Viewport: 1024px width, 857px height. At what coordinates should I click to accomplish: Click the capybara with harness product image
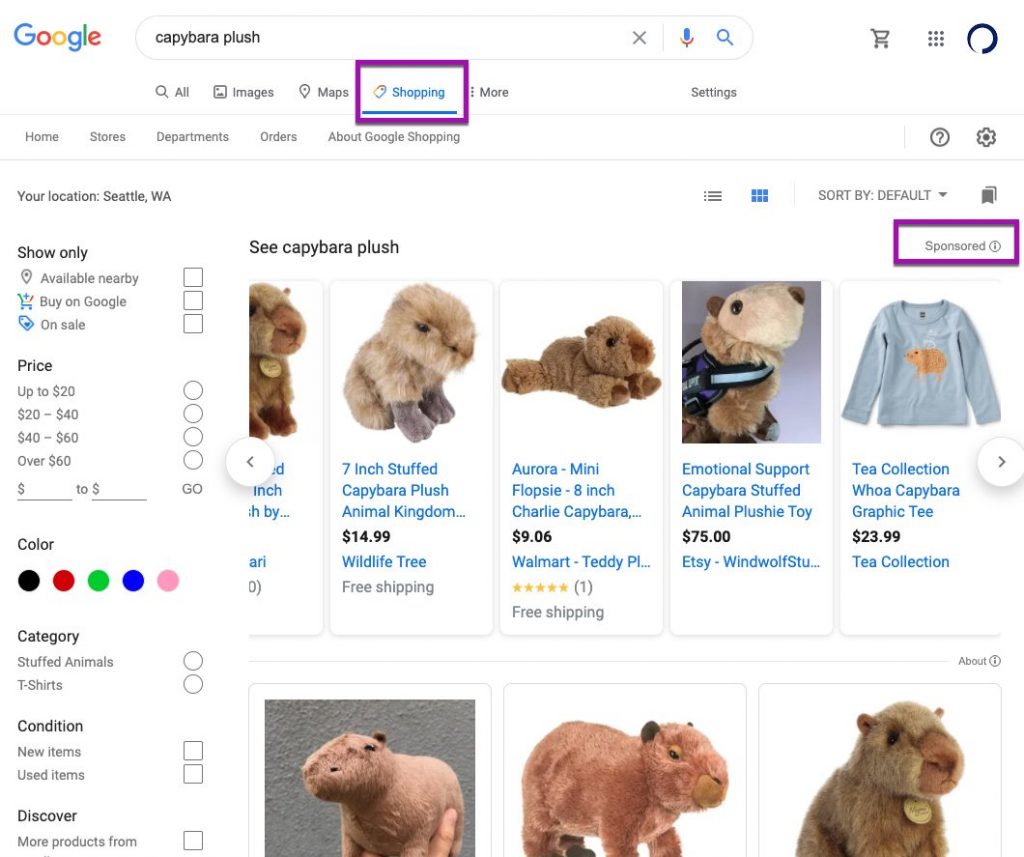click(751, 363)
